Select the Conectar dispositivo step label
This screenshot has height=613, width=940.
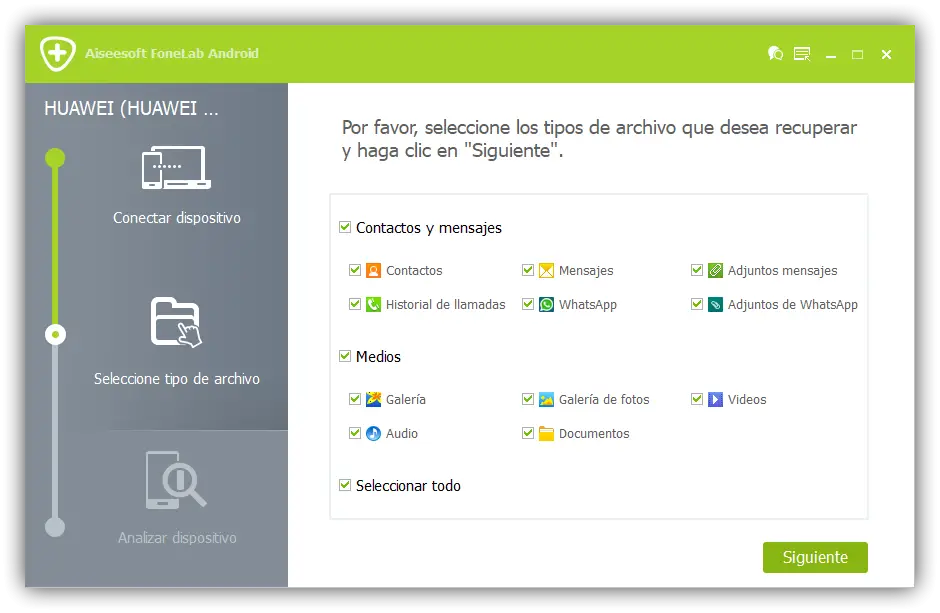177,218
